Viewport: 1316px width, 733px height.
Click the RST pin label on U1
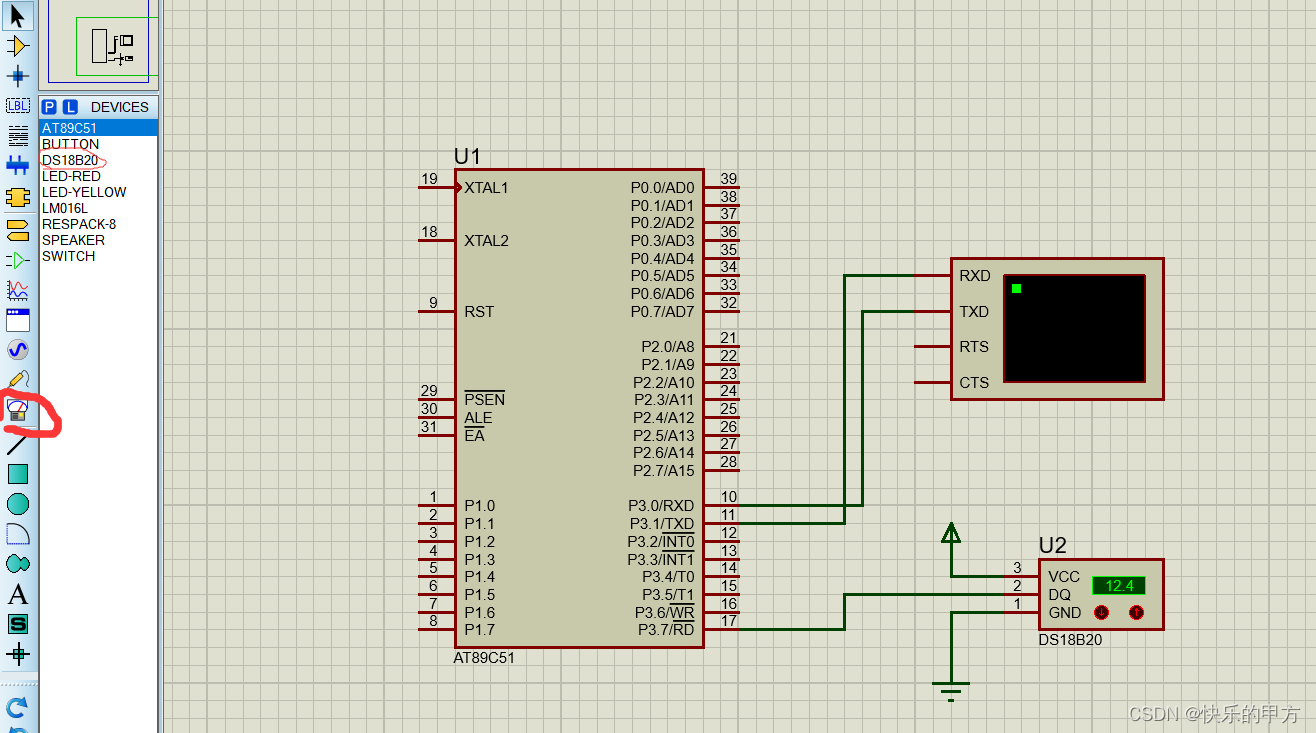click(x=479, y=312)
